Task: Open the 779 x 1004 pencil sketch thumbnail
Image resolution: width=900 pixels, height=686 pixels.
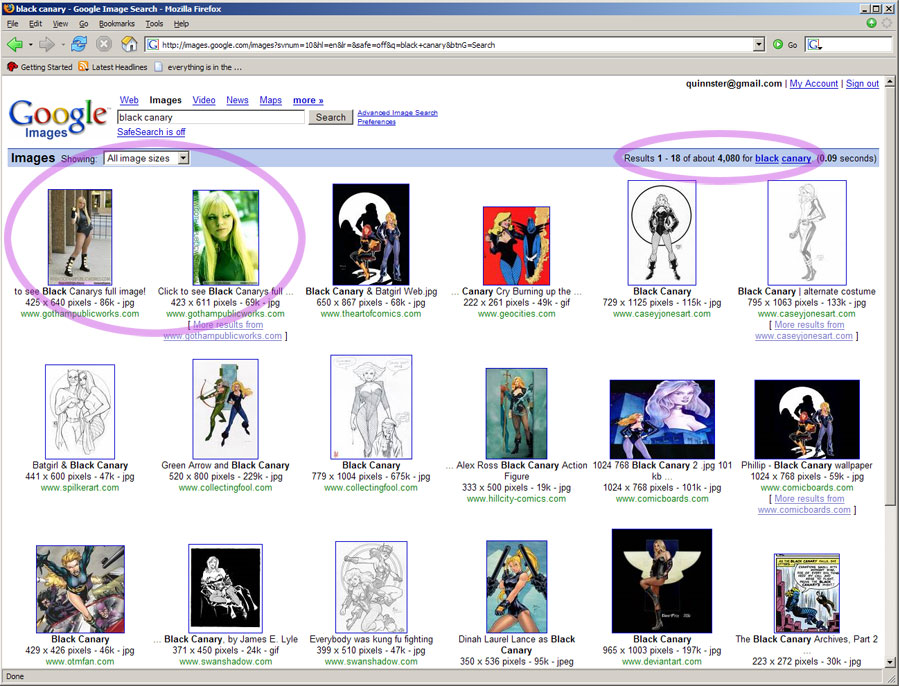Action: pyautogui.click(x=371, y=407)
